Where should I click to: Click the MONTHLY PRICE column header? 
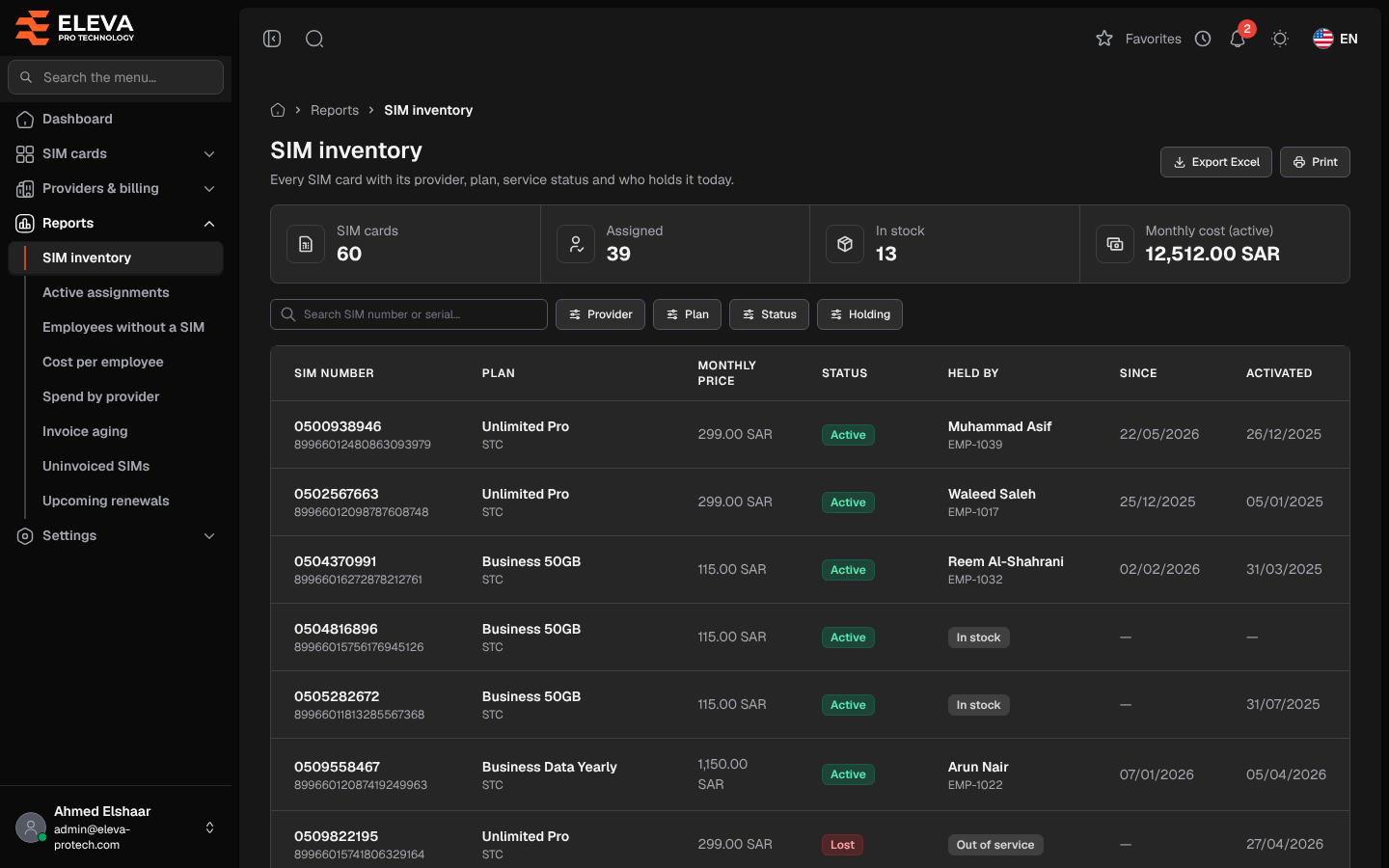pyautogui.click(x=727, y=373)
